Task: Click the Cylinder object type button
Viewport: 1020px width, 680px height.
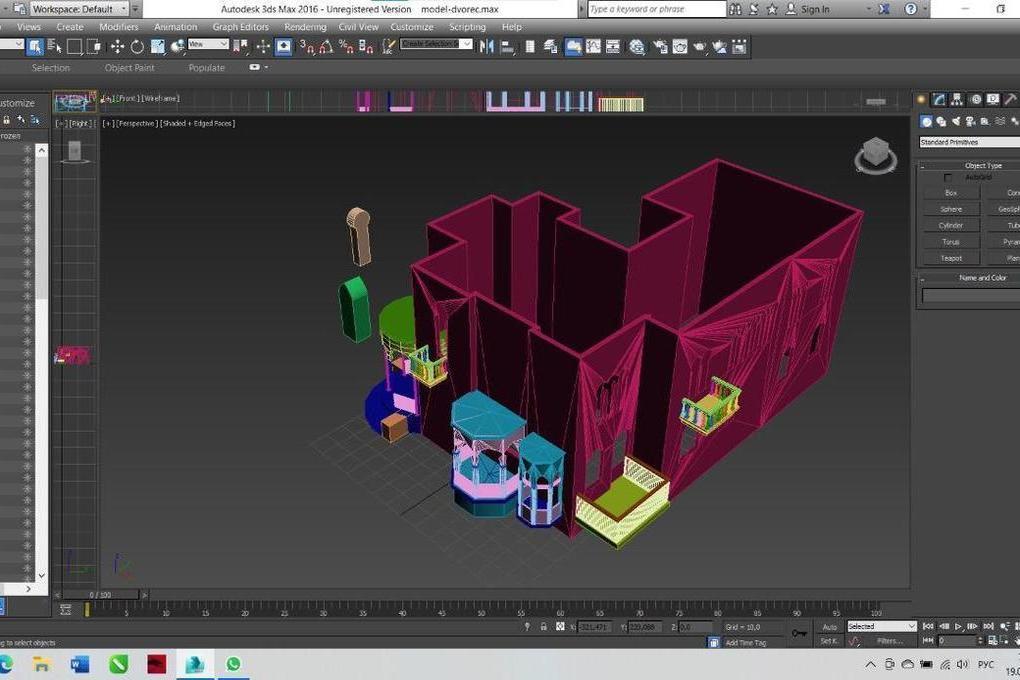Action: click(950, 225)
